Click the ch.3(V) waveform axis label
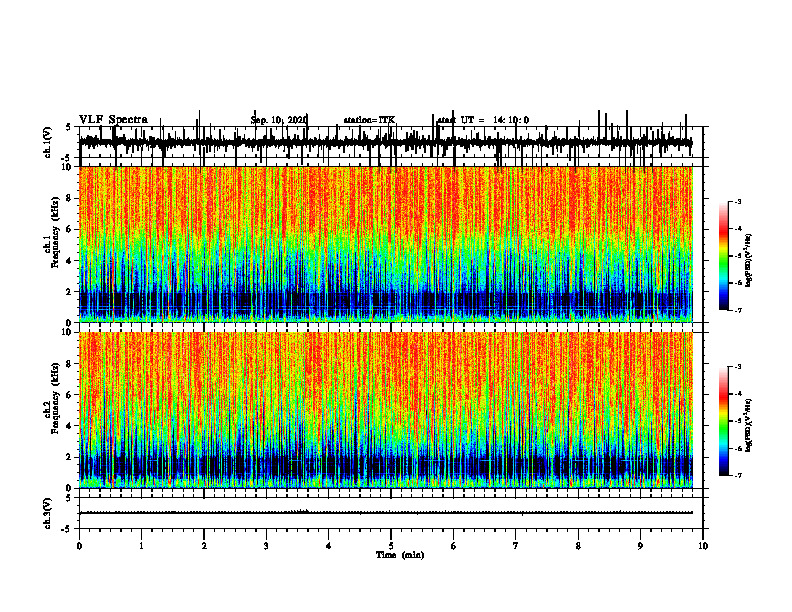 pos(48,513)
